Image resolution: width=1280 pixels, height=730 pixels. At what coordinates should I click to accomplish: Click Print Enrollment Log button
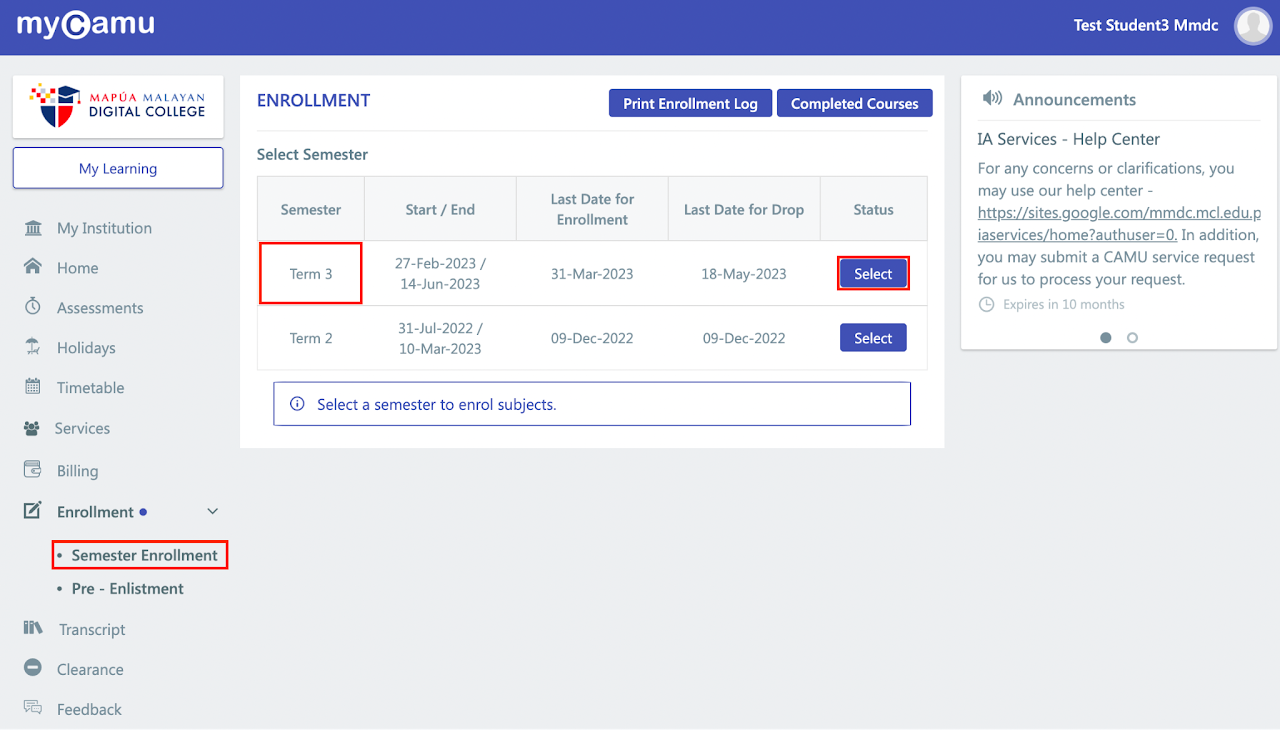(690, 103)
